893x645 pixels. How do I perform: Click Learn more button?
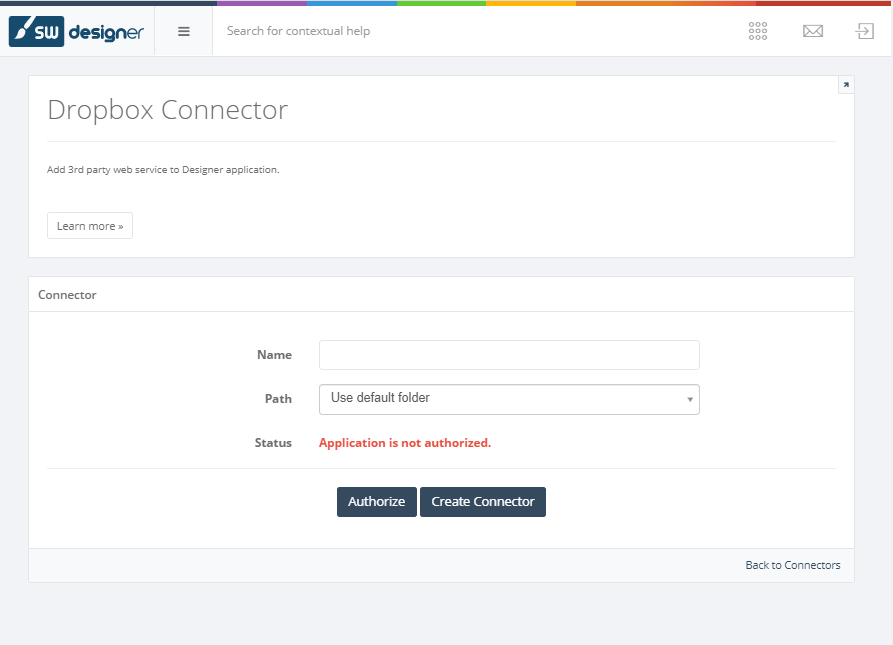90,226
